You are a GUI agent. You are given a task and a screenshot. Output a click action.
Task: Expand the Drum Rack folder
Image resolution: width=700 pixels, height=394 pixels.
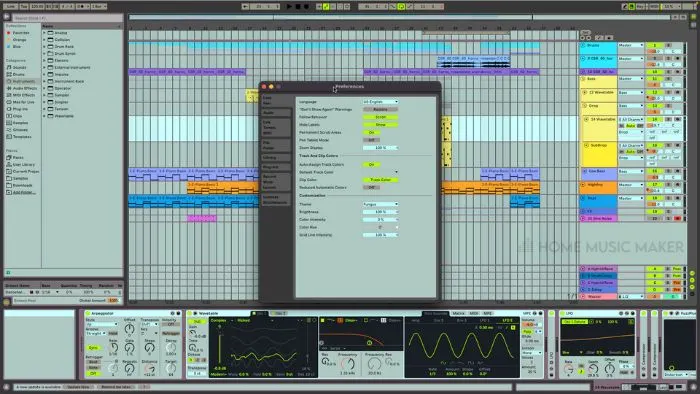[x=44, y=46]
